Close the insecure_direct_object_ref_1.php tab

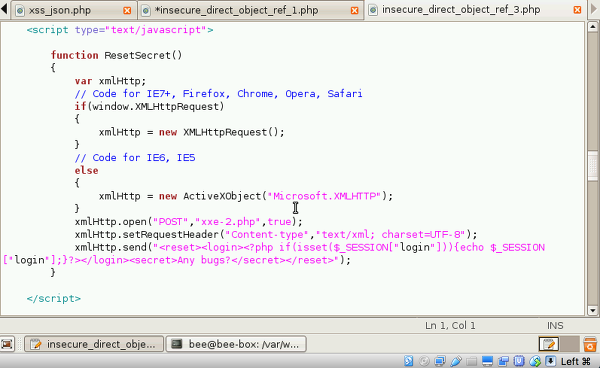click(x=354, y=11)
